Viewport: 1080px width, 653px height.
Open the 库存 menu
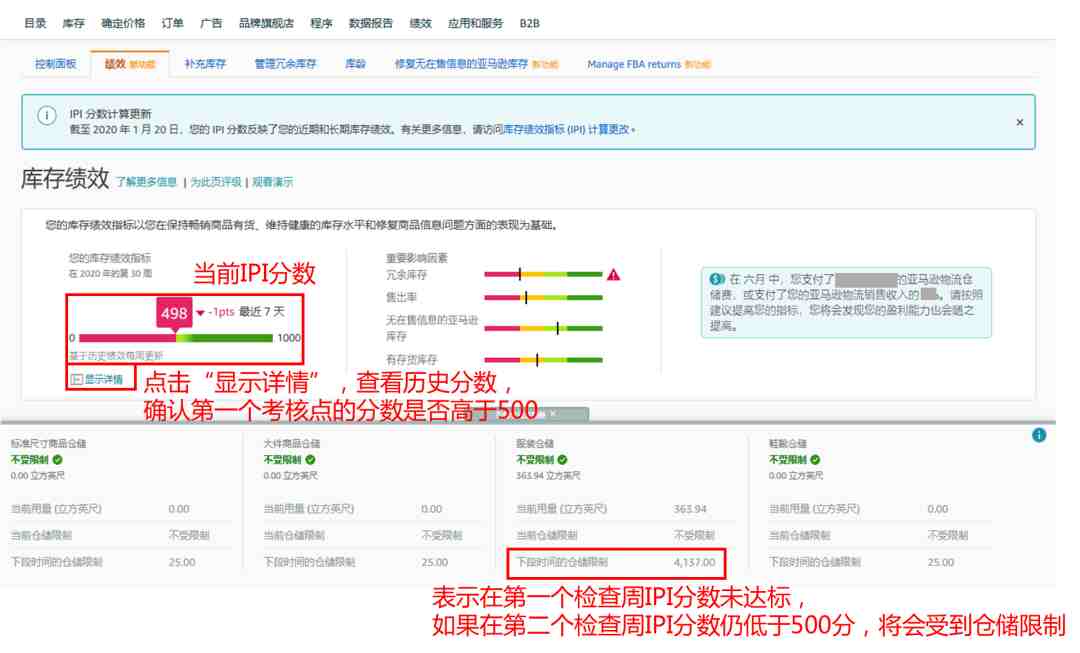click(x=73, y=23)
